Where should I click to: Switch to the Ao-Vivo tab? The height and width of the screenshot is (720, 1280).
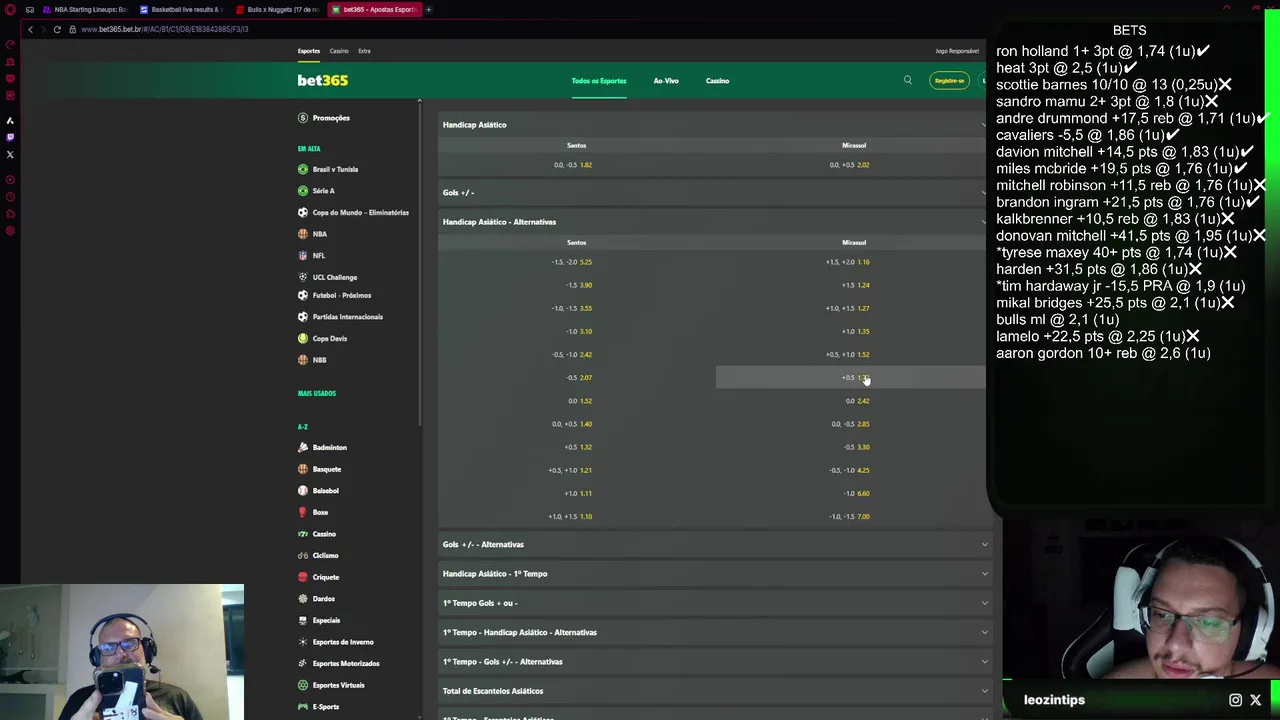coord(666,81)
